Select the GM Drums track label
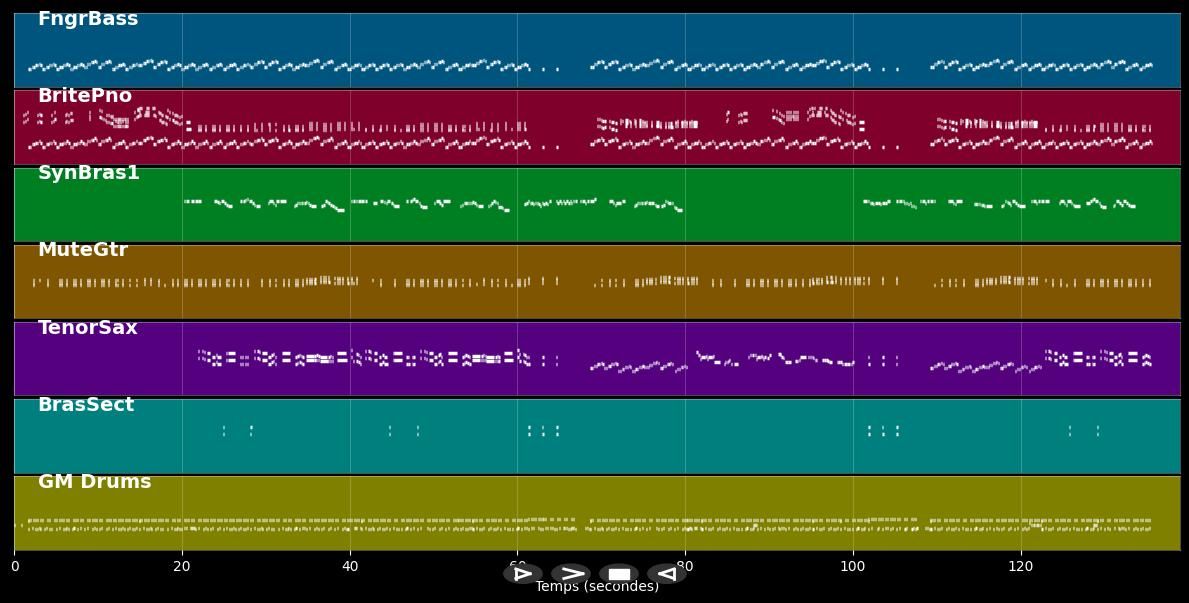This screenshot has height=603, width=1189. point(95,482)
